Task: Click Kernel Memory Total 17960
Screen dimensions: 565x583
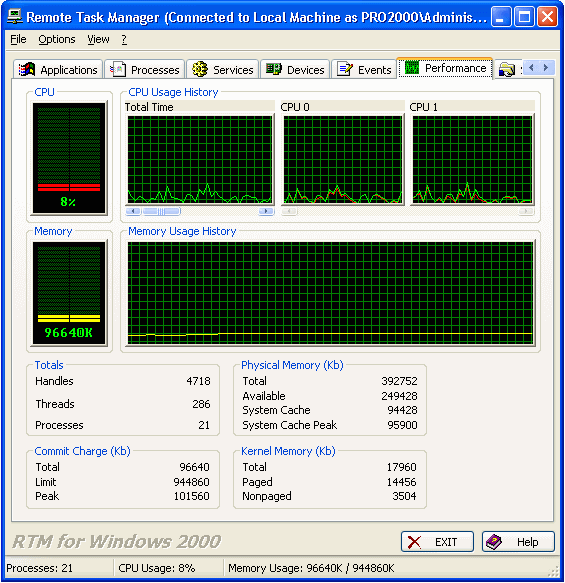Action: pos(401,467)
